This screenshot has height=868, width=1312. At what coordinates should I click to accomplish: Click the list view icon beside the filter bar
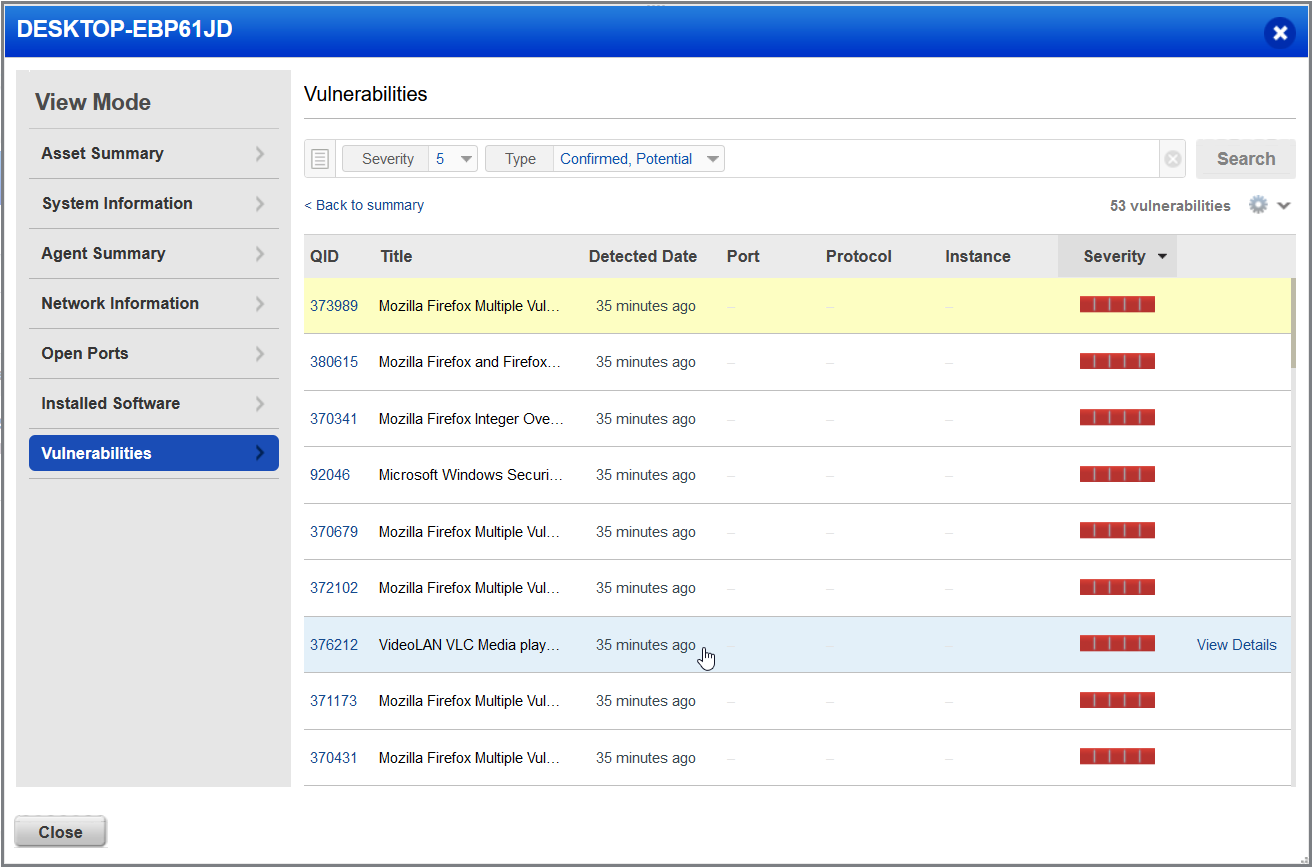click(319, 158)
